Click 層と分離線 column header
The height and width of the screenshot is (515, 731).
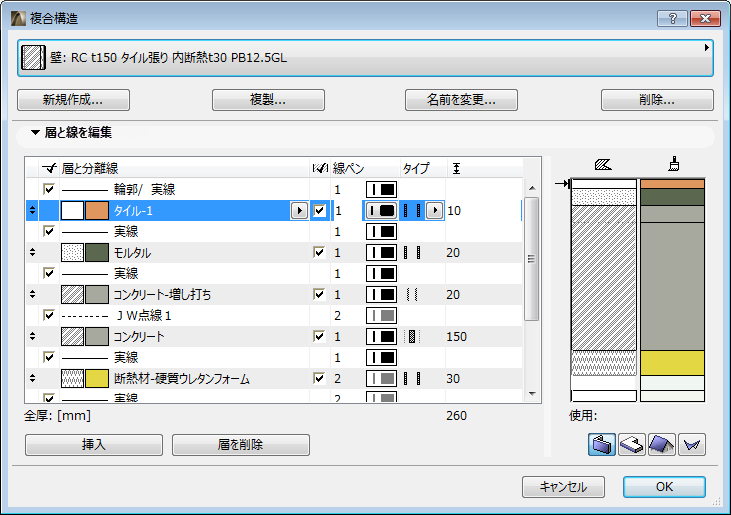pyautogui.click(x=90, y=168)
